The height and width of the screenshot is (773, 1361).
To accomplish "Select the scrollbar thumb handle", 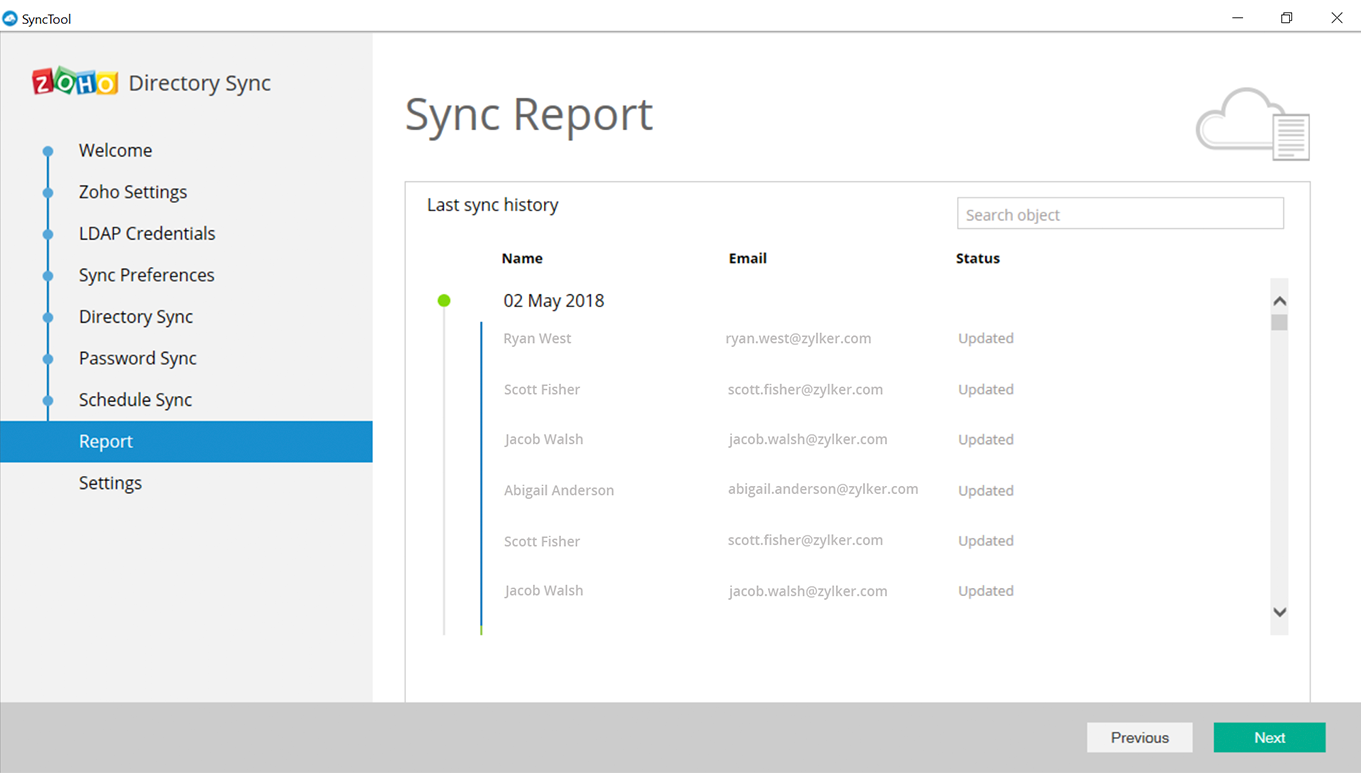I will pyautogui.click(x=1279, y=322).
